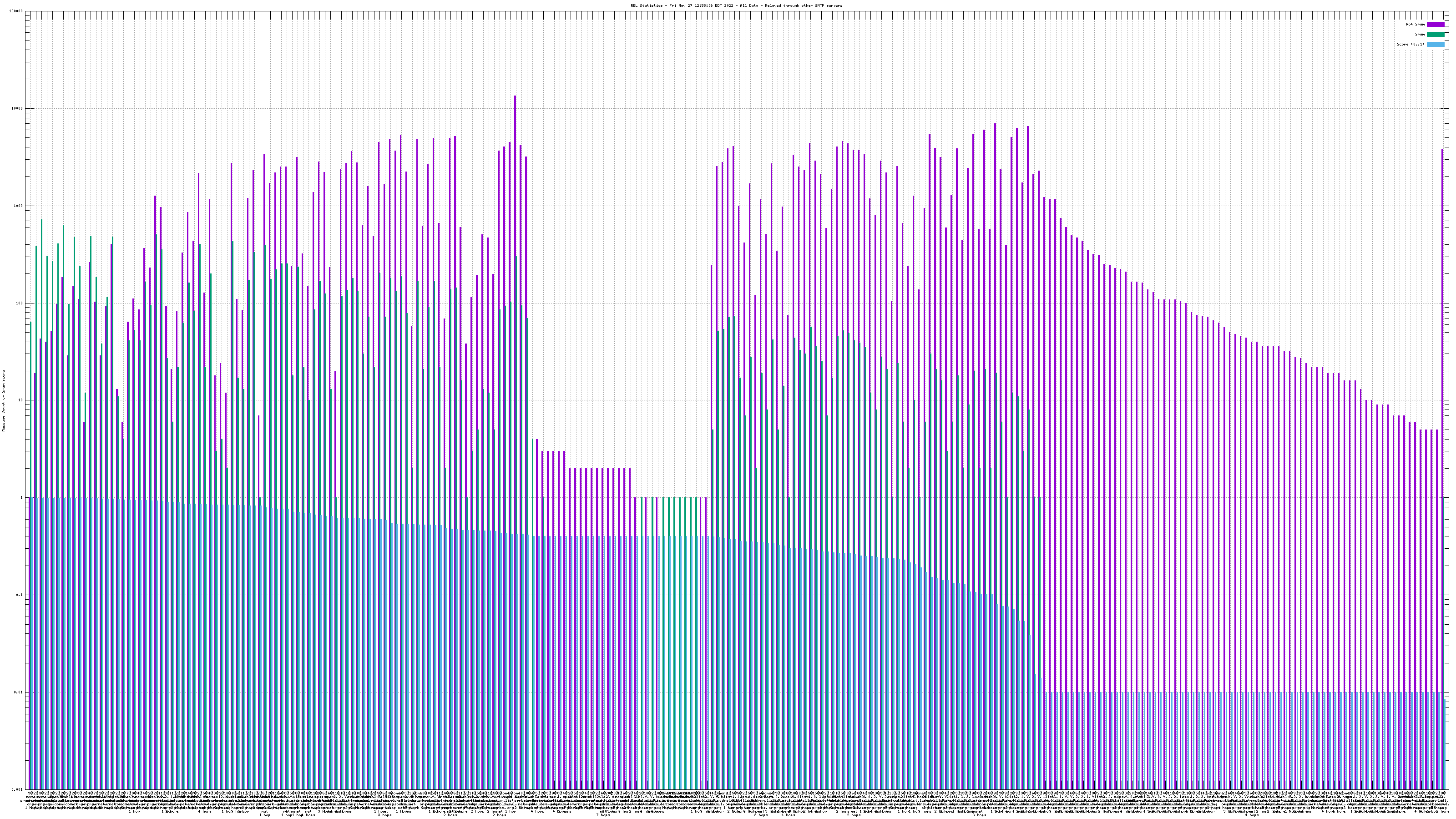Click the 10 y-axis tick label

click(21, 400)
